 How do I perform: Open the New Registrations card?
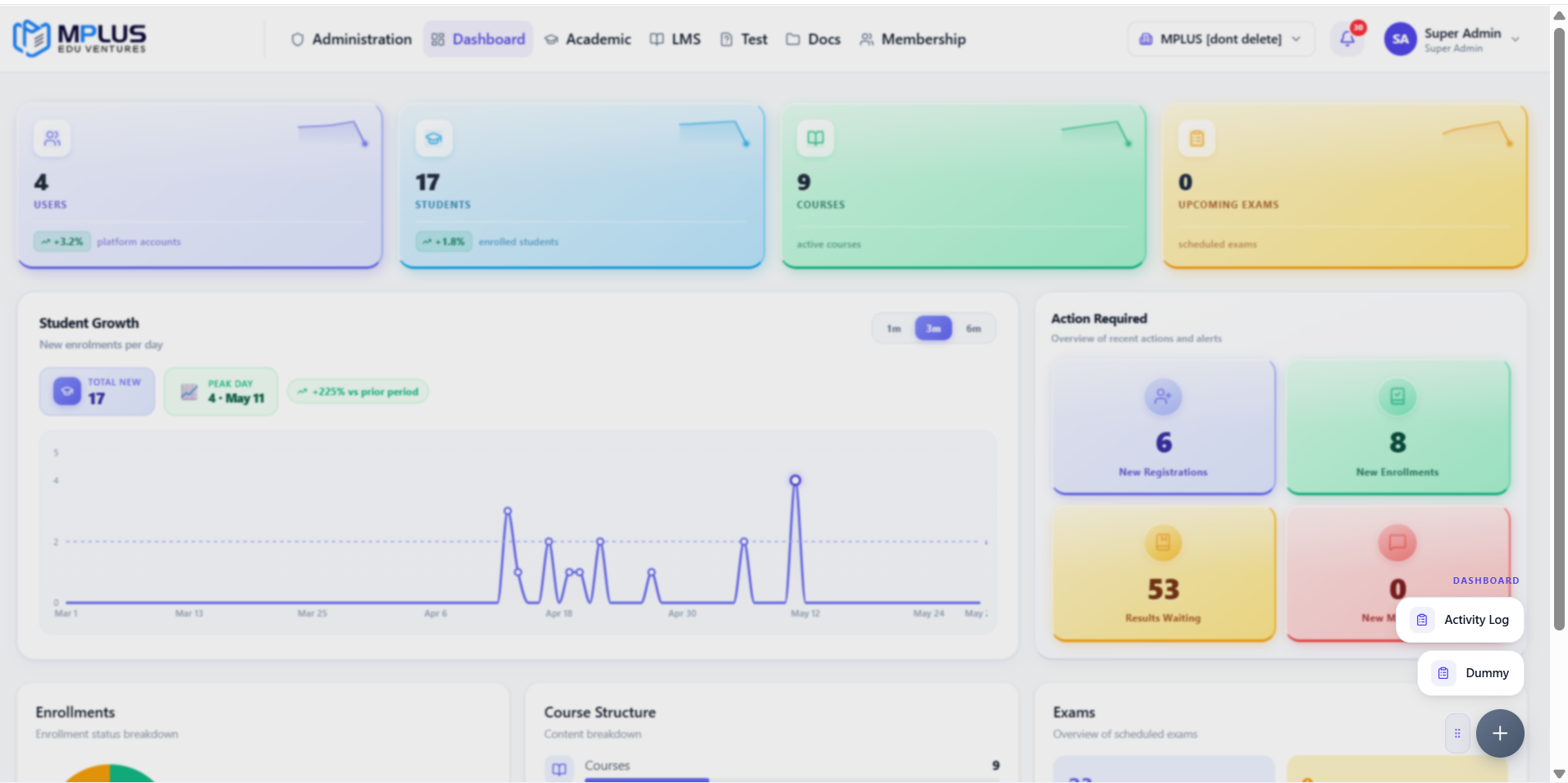click(x=1164, y=427)
